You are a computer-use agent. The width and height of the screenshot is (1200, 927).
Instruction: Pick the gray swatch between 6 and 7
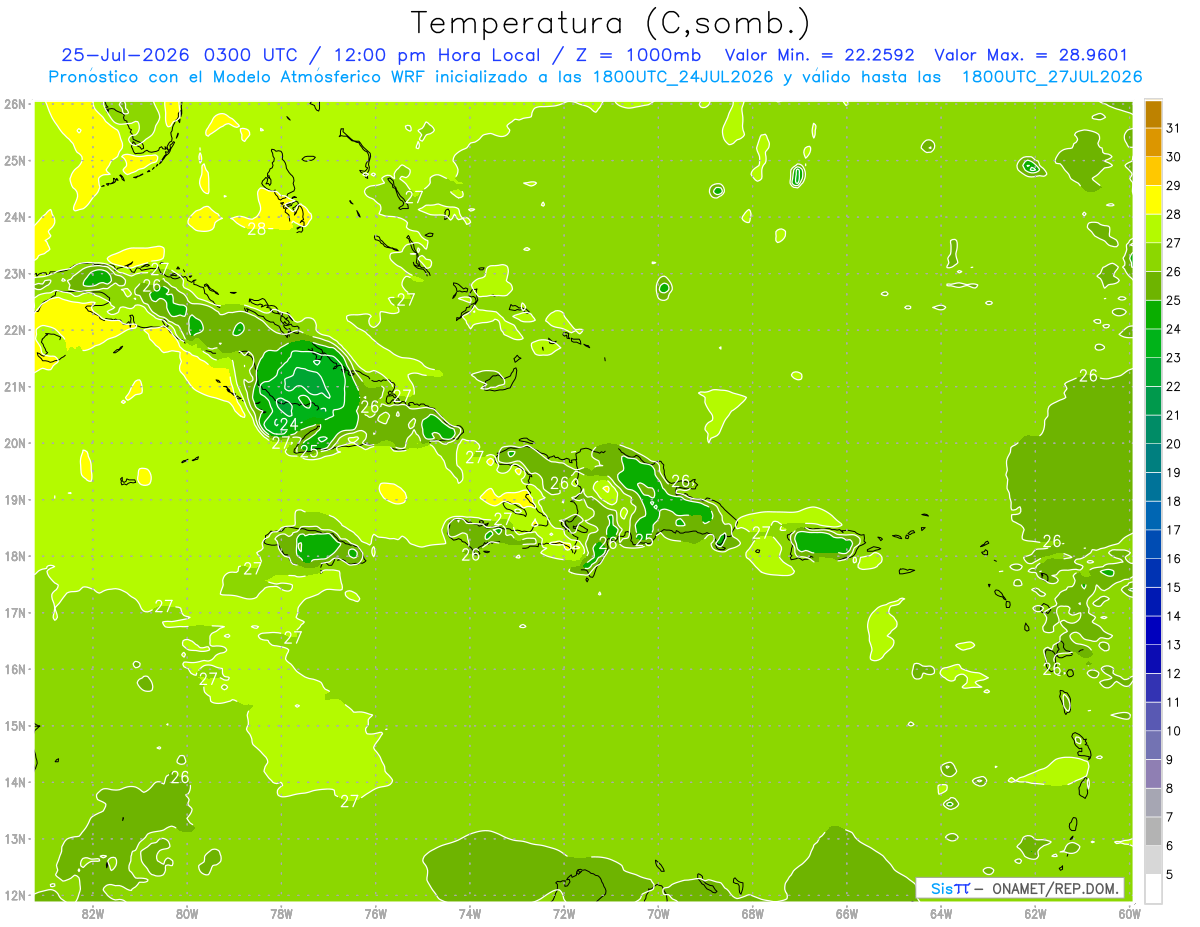(1153, 832)
